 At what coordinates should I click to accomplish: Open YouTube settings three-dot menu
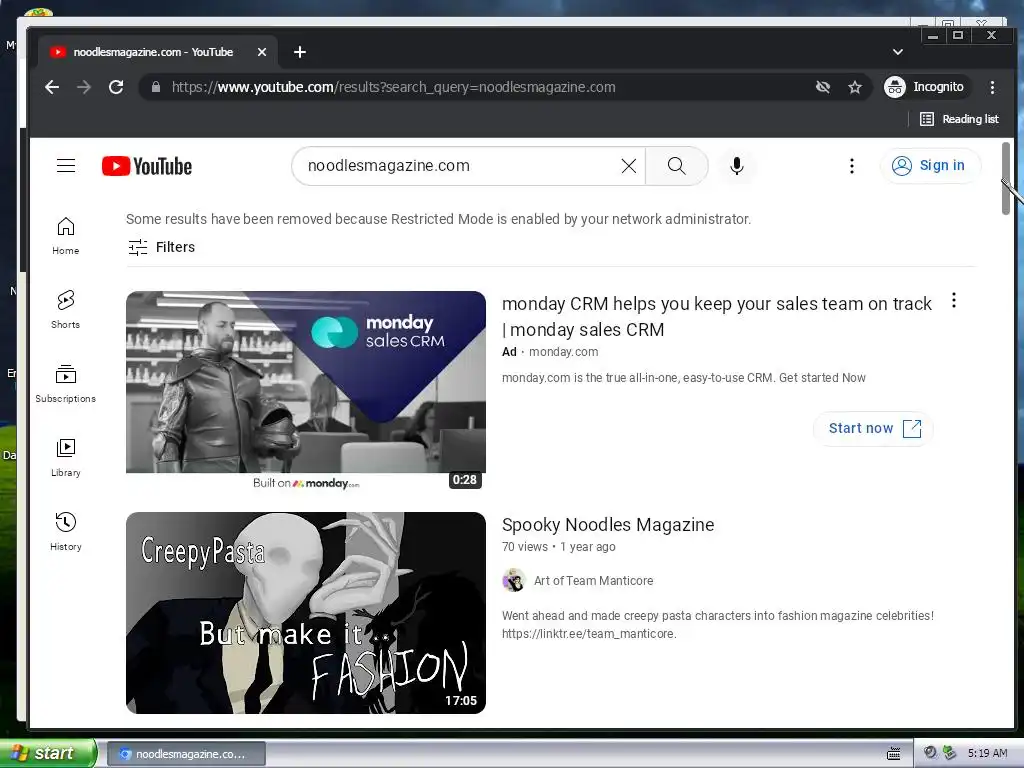pyautogui.click(x=852, y=166)
